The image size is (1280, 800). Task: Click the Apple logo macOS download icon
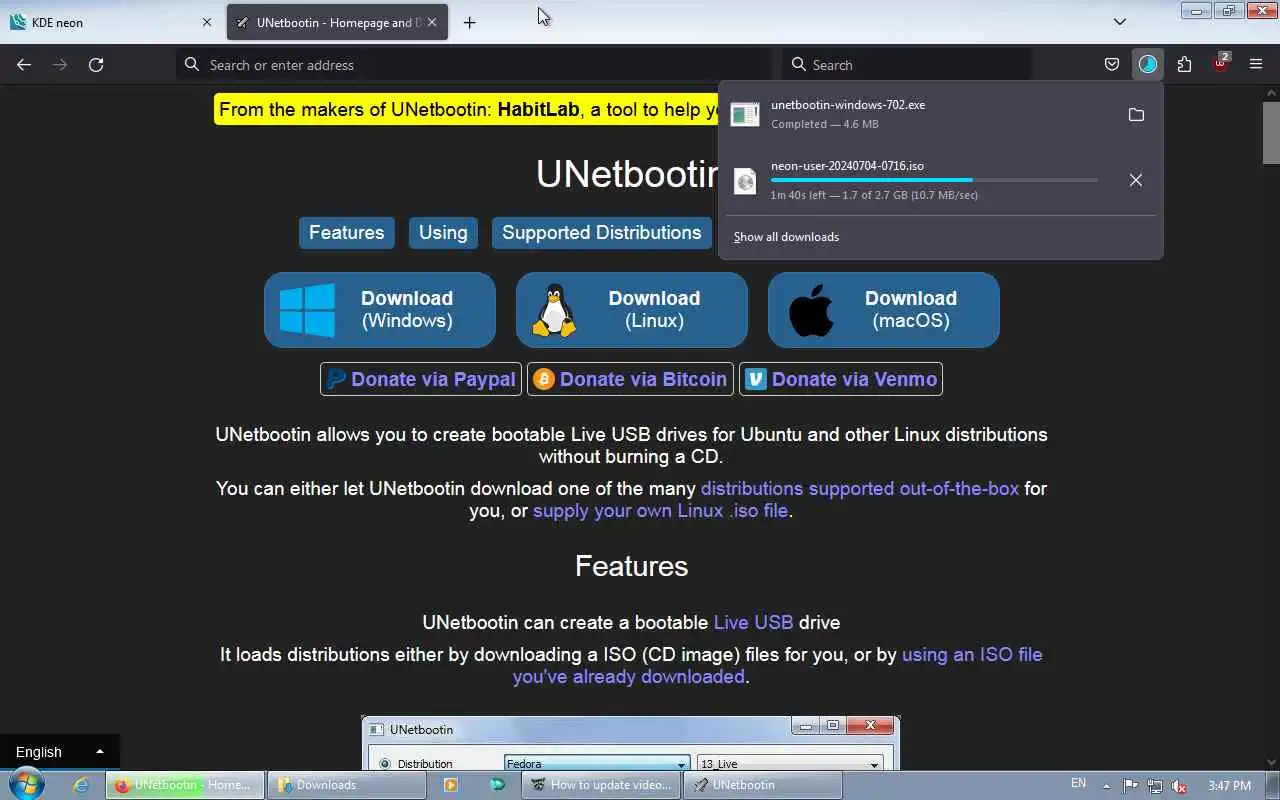coord(811,310)
